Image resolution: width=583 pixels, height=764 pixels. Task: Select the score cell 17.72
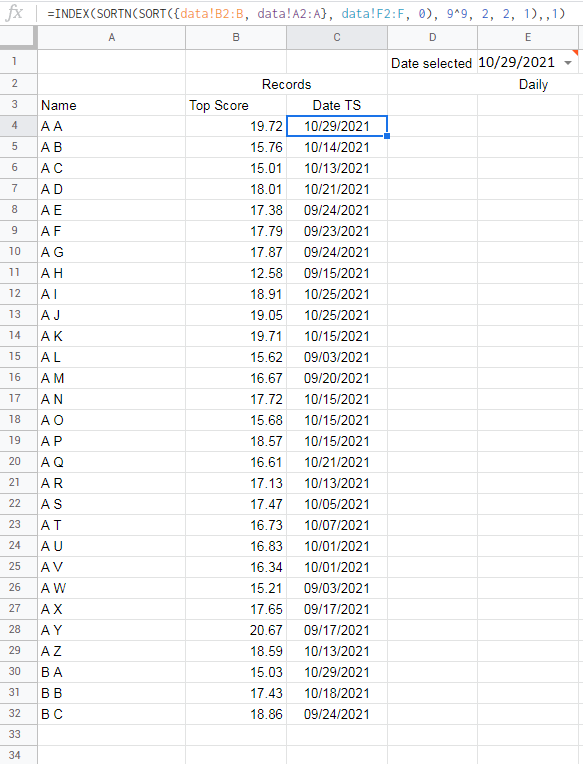point(236,399)
